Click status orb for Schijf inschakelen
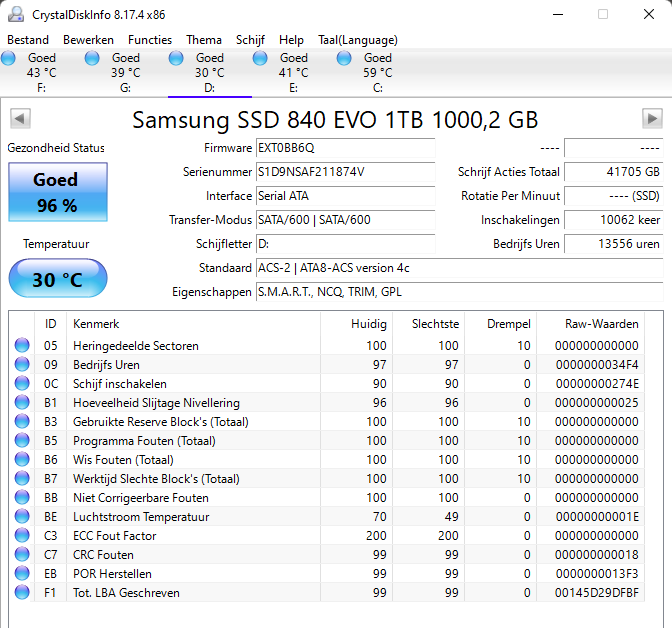This screenshot has height=628, width=672. 22,383
